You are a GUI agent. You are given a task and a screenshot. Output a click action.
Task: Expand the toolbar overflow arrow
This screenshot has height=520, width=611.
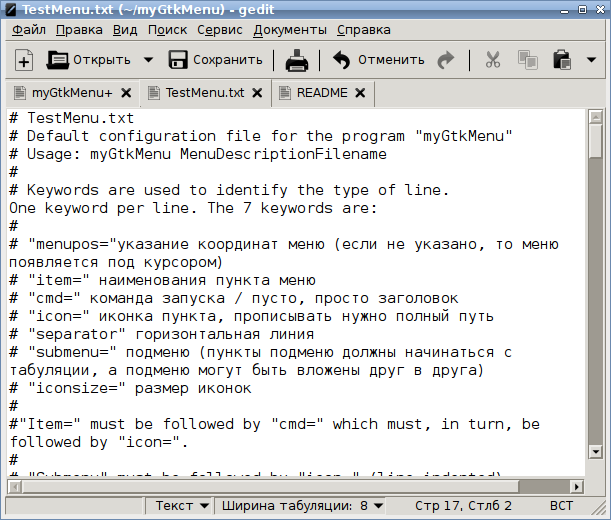click(592, 60)
